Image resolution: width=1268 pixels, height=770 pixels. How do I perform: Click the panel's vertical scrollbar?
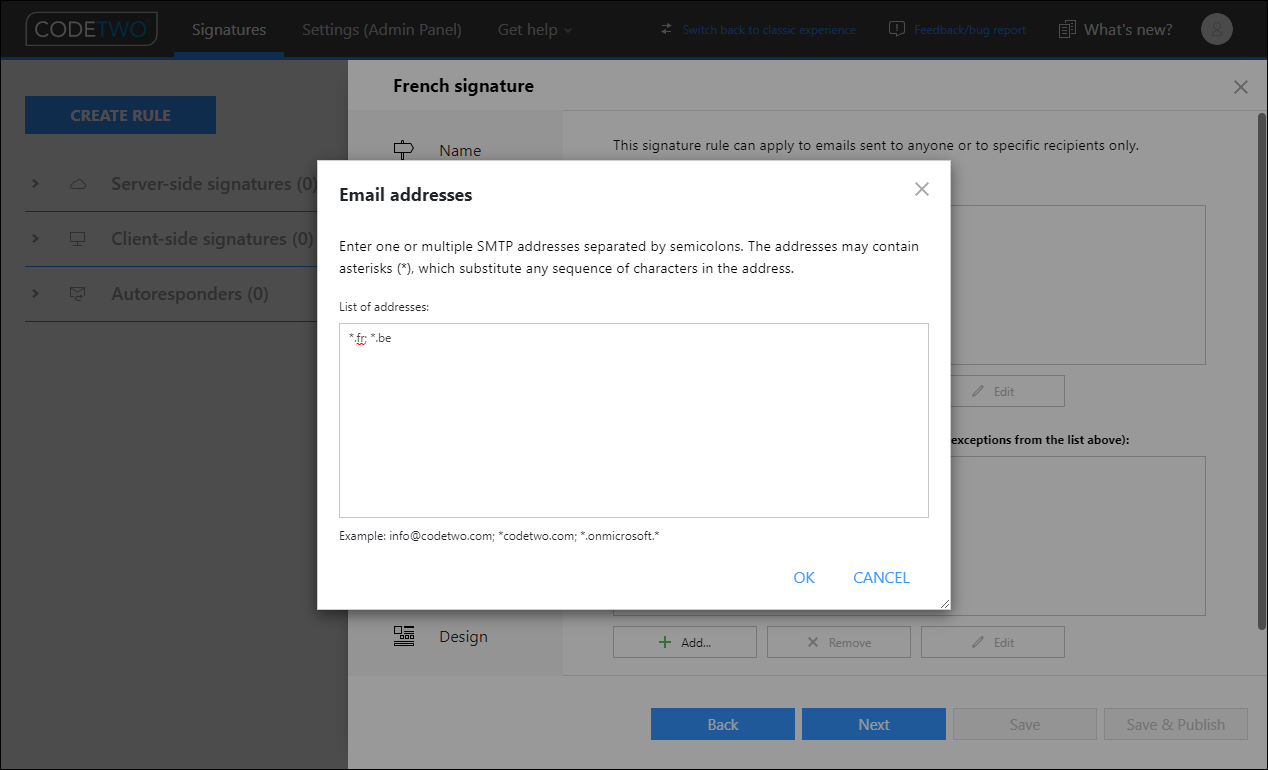[1261, 370]
